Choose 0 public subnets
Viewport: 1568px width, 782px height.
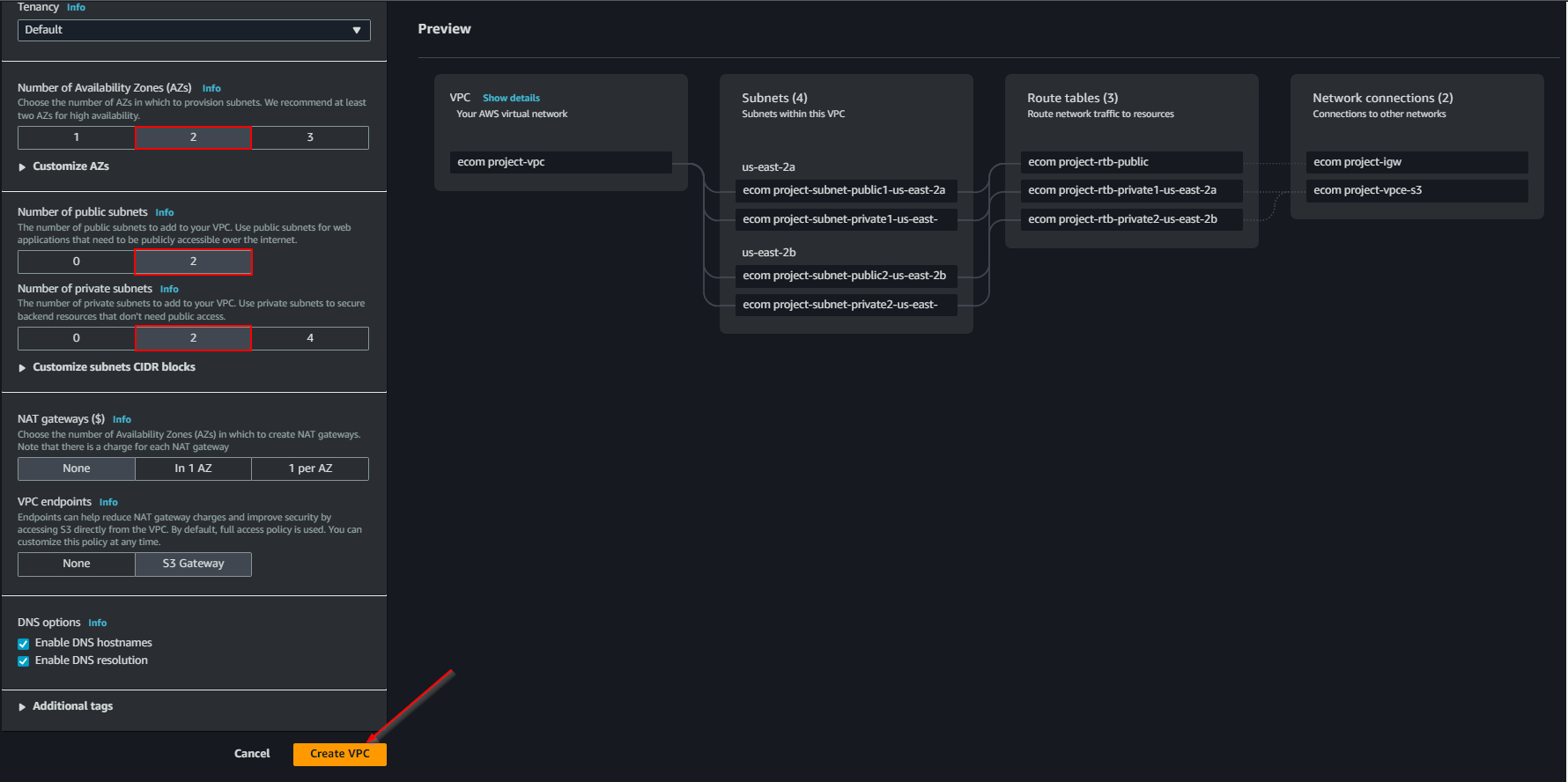(x=77, y=262)
